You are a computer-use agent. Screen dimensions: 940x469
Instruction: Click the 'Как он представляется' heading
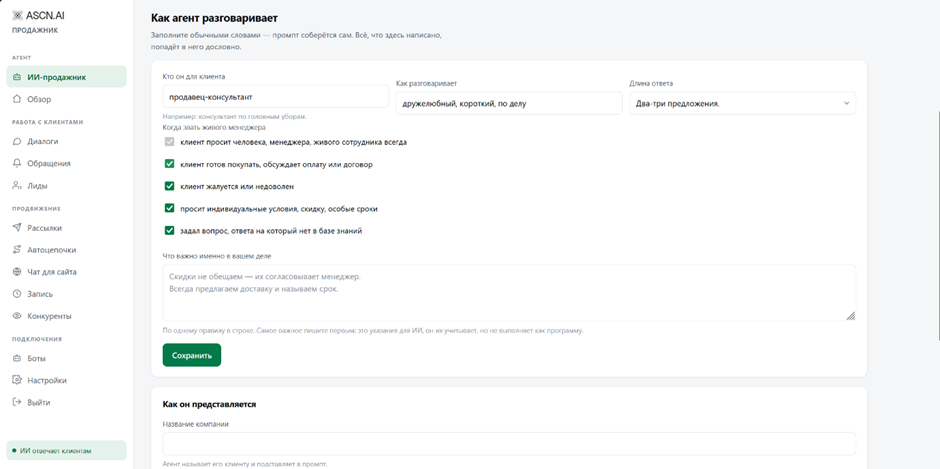(x=209, y=404)
